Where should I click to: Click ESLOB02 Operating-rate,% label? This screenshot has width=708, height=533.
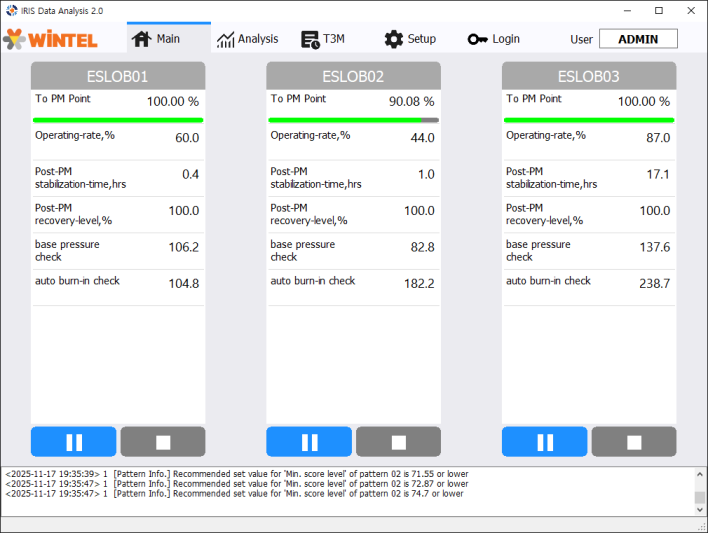tap(310, 135)
